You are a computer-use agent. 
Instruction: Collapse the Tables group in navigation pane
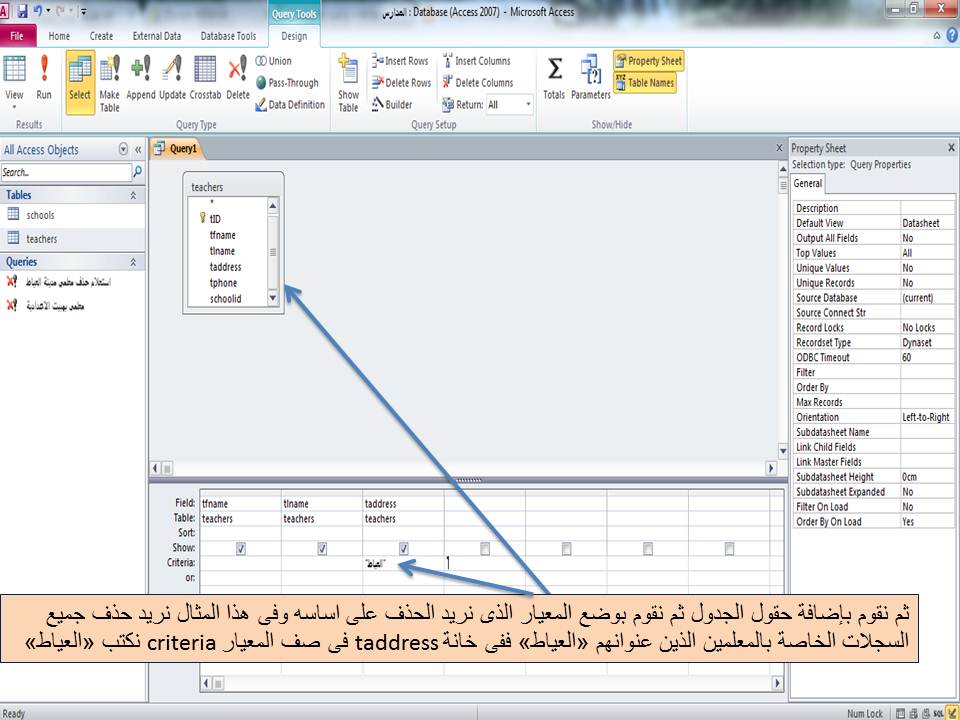pyautogui.click(x=133, y=195)
